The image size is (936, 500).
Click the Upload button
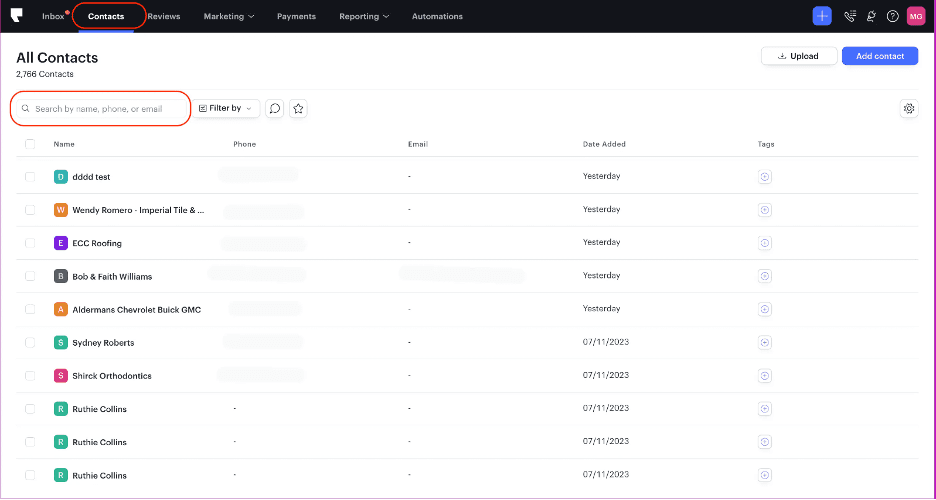[x=797, y=56]
